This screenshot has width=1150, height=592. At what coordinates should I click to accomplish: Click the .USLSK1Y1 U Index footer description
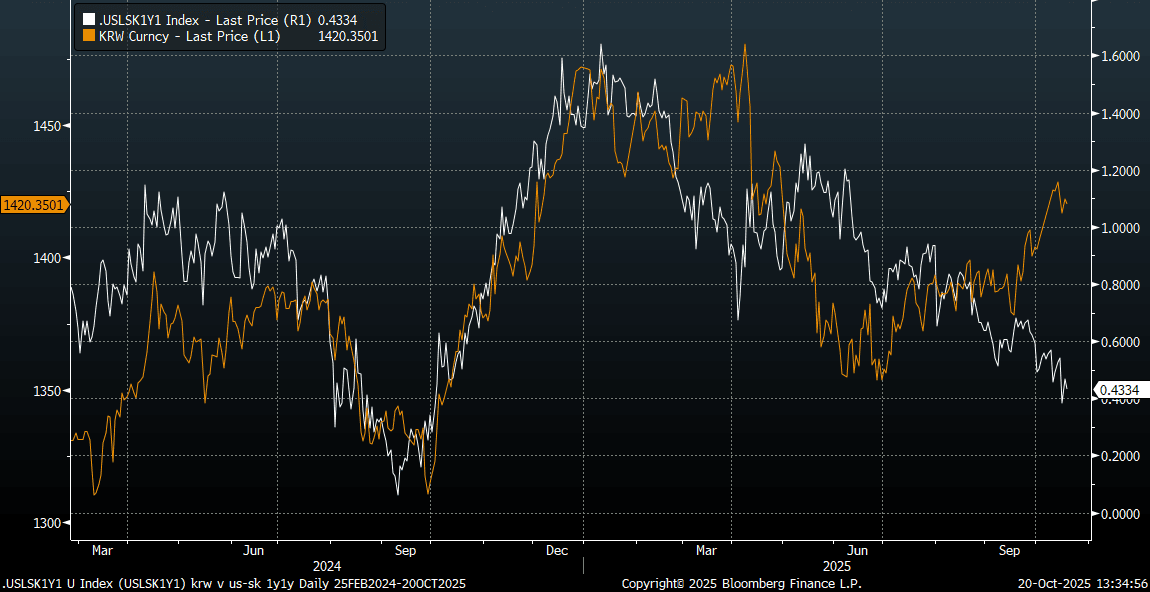[234, 583]
